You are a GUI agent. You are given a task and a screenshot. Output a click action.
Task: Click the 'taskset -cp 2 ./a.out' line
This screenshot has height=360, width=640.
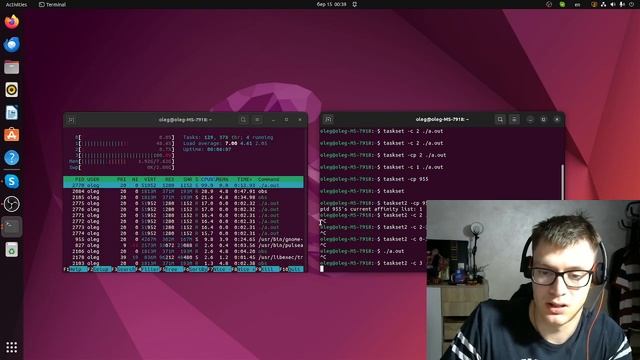(383, 155)
